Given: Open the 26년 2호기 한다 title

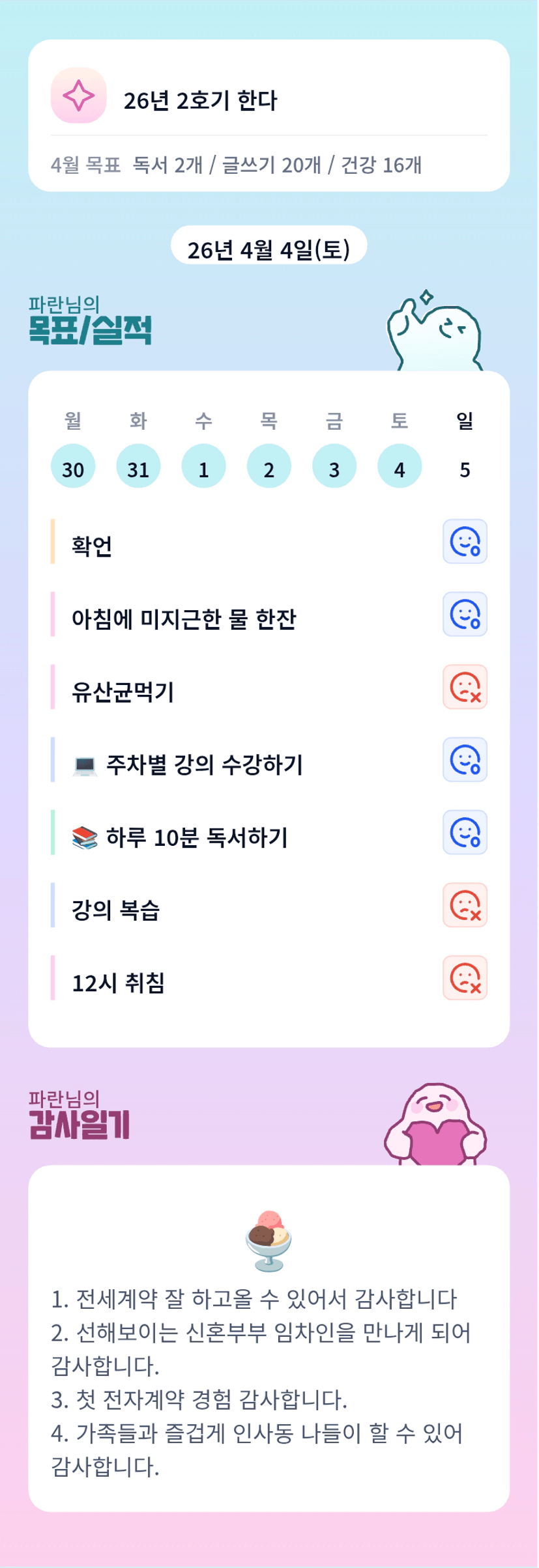Looking at the screenshot, I should coord(200,100).
